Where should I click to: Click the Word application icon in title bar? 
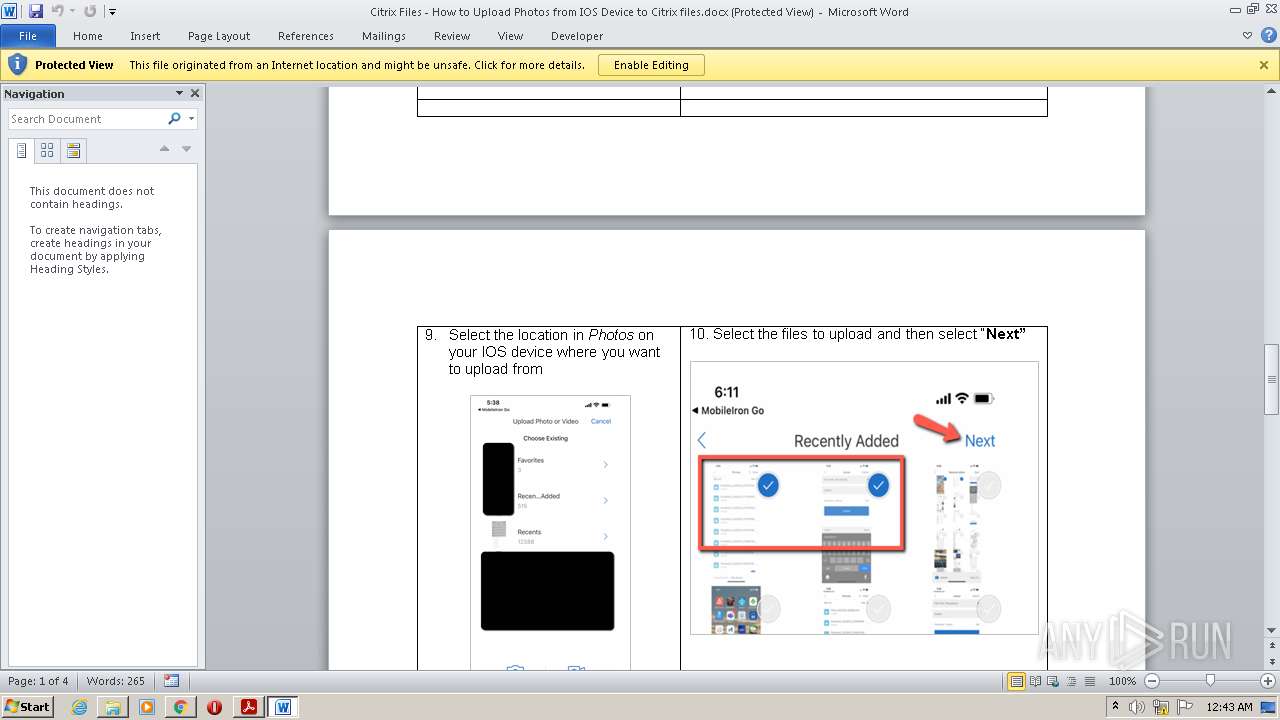tap(10, 11)
